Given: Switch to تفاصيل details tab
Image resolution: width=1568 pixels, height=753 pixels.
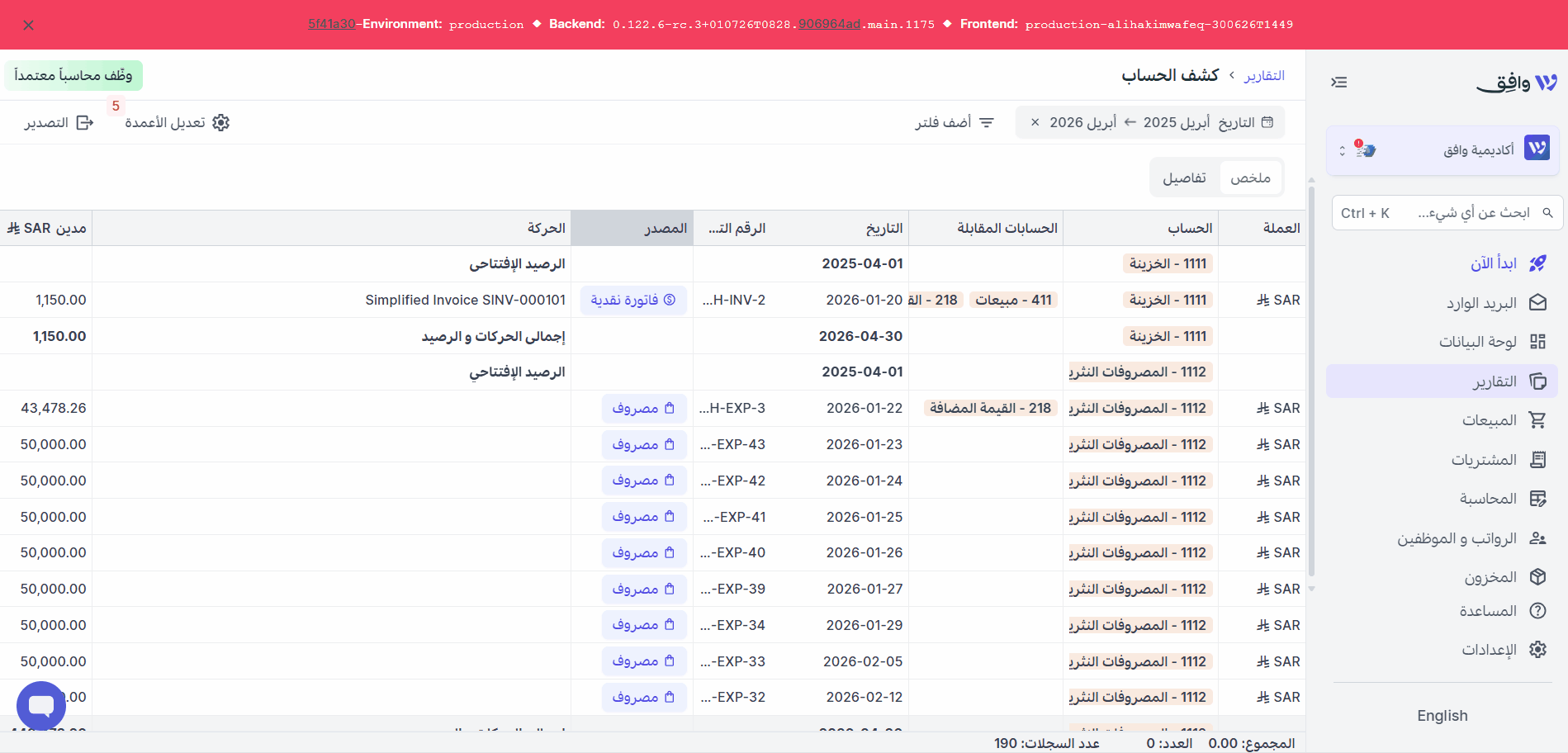Looking at the screenshot, I should click(1184, 178).
